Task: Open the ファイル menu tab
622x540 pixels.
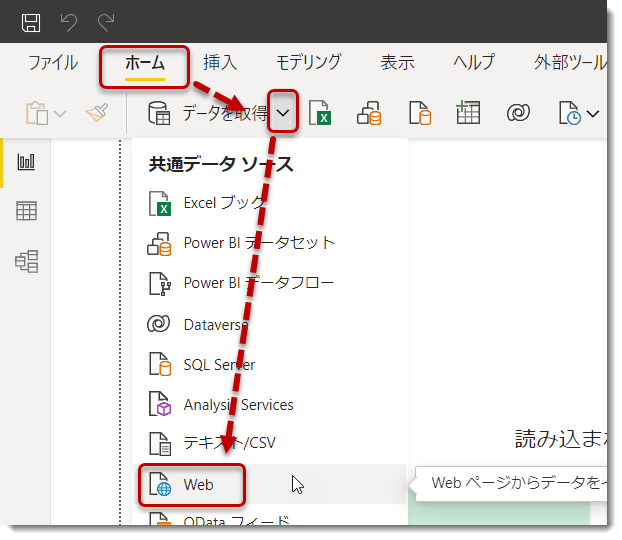Action: [53, 63]
